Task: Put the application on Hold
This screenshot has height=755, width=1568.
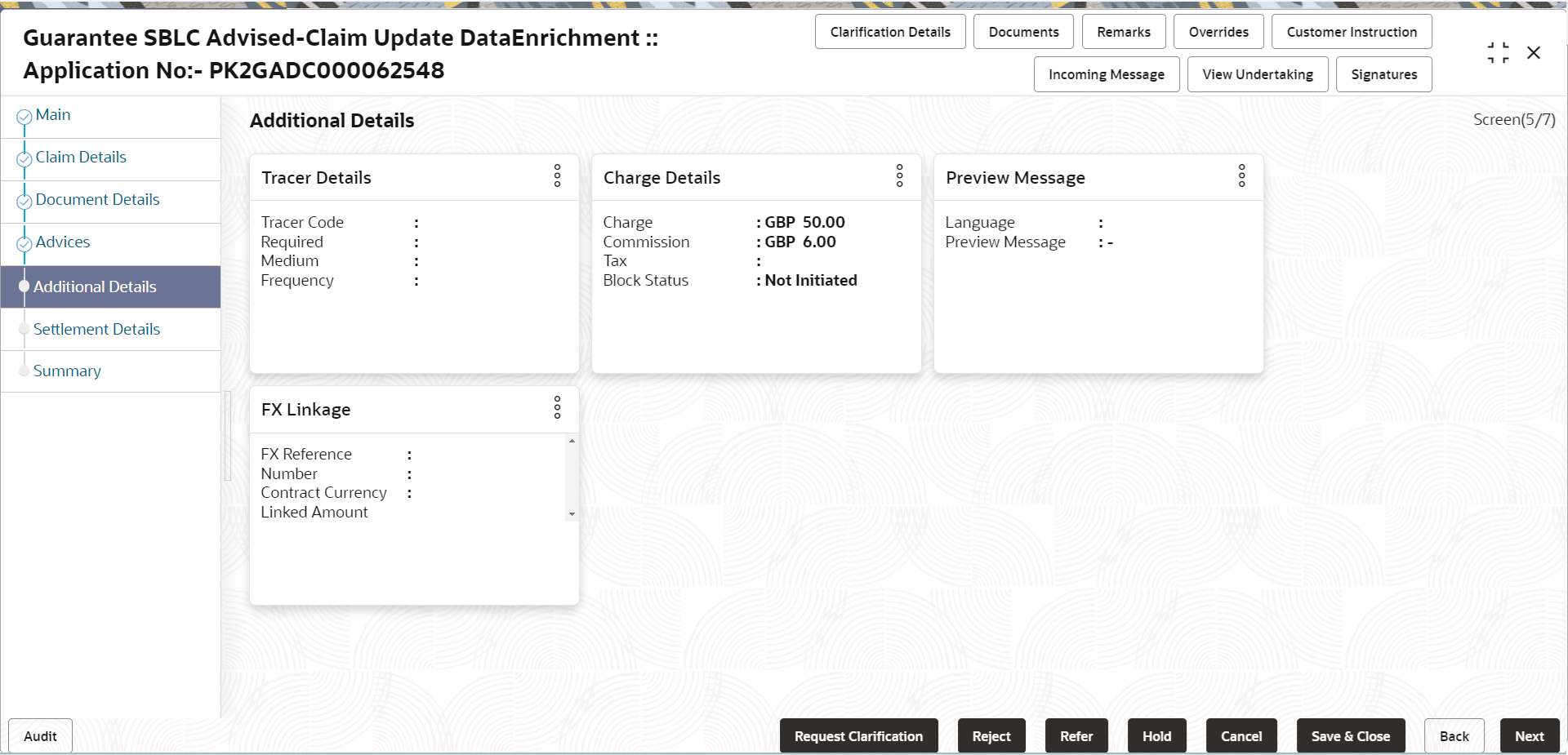Action: (1156, 736)
